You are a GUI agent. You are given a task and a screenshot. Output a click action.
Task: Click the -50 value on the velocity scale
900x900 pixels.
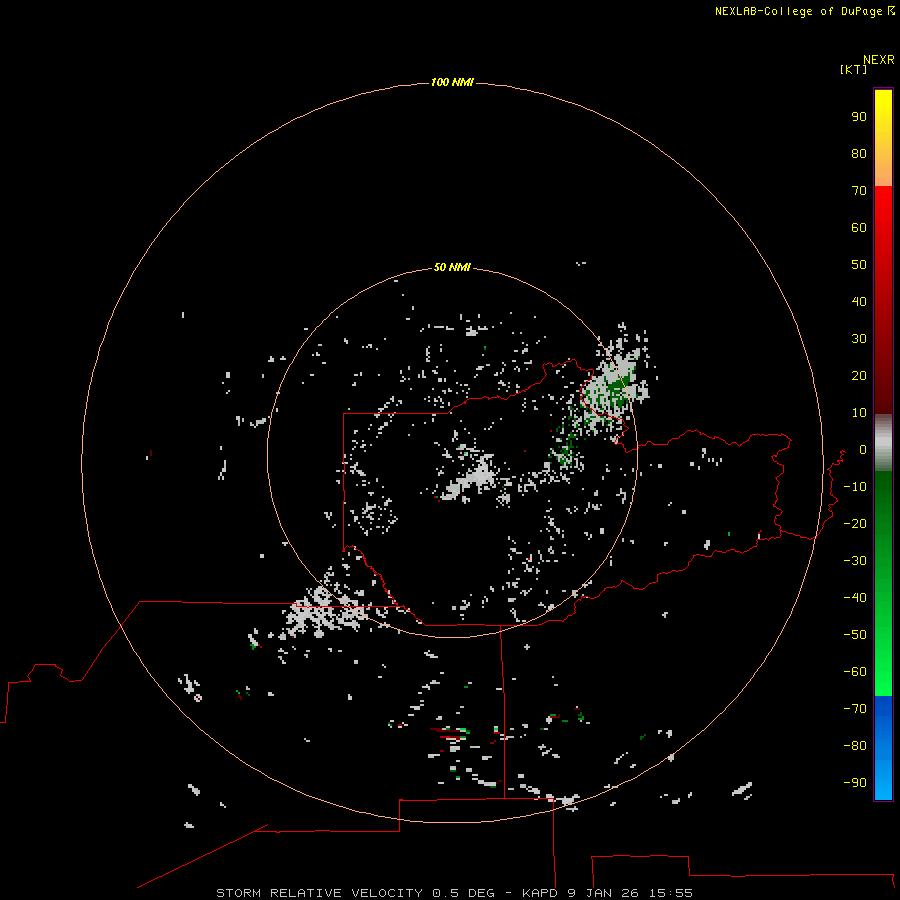pyautogui.click(x=855, y=635)
